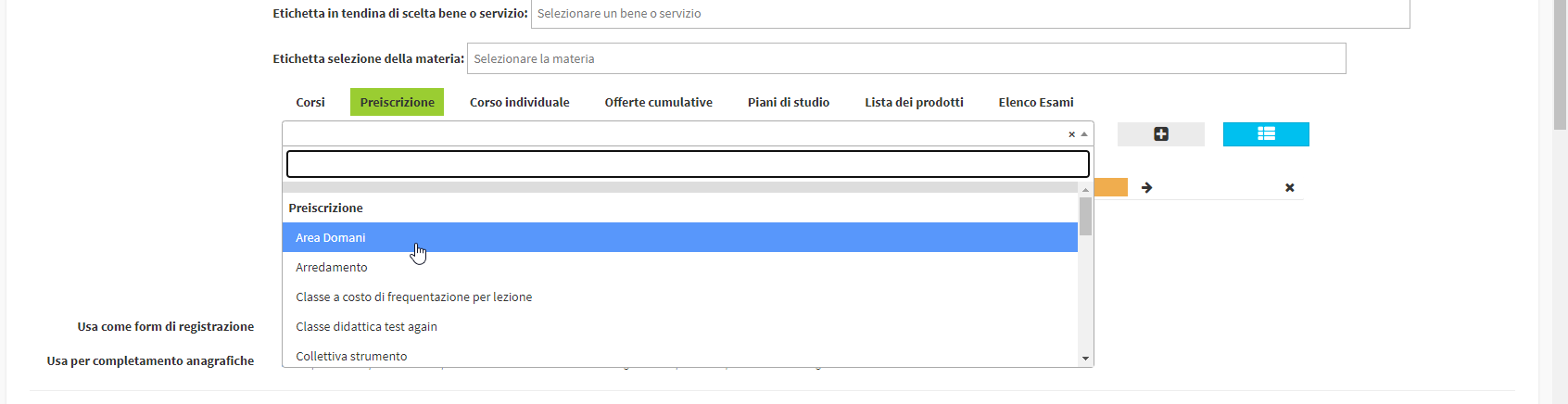
Task: Click the blue list view button
Action: click(x=1266, y=134)
